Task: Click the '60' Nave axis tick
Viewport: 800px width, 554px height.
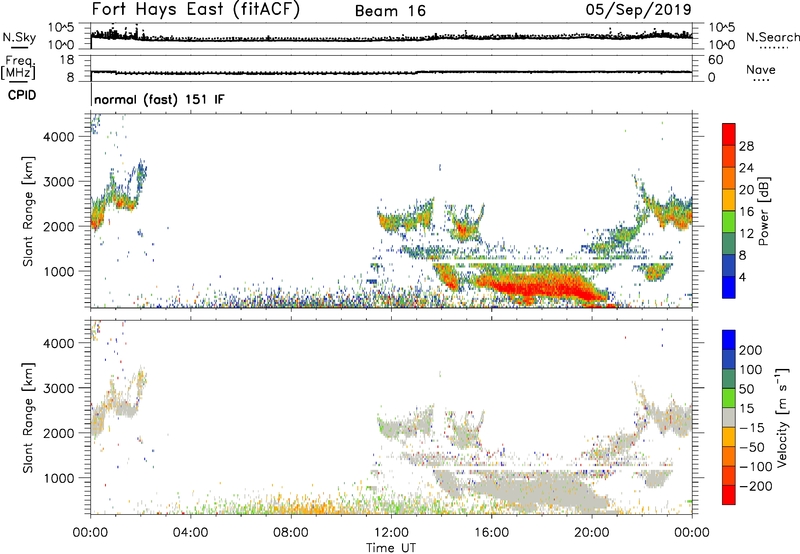Action: tap(715, 60)
